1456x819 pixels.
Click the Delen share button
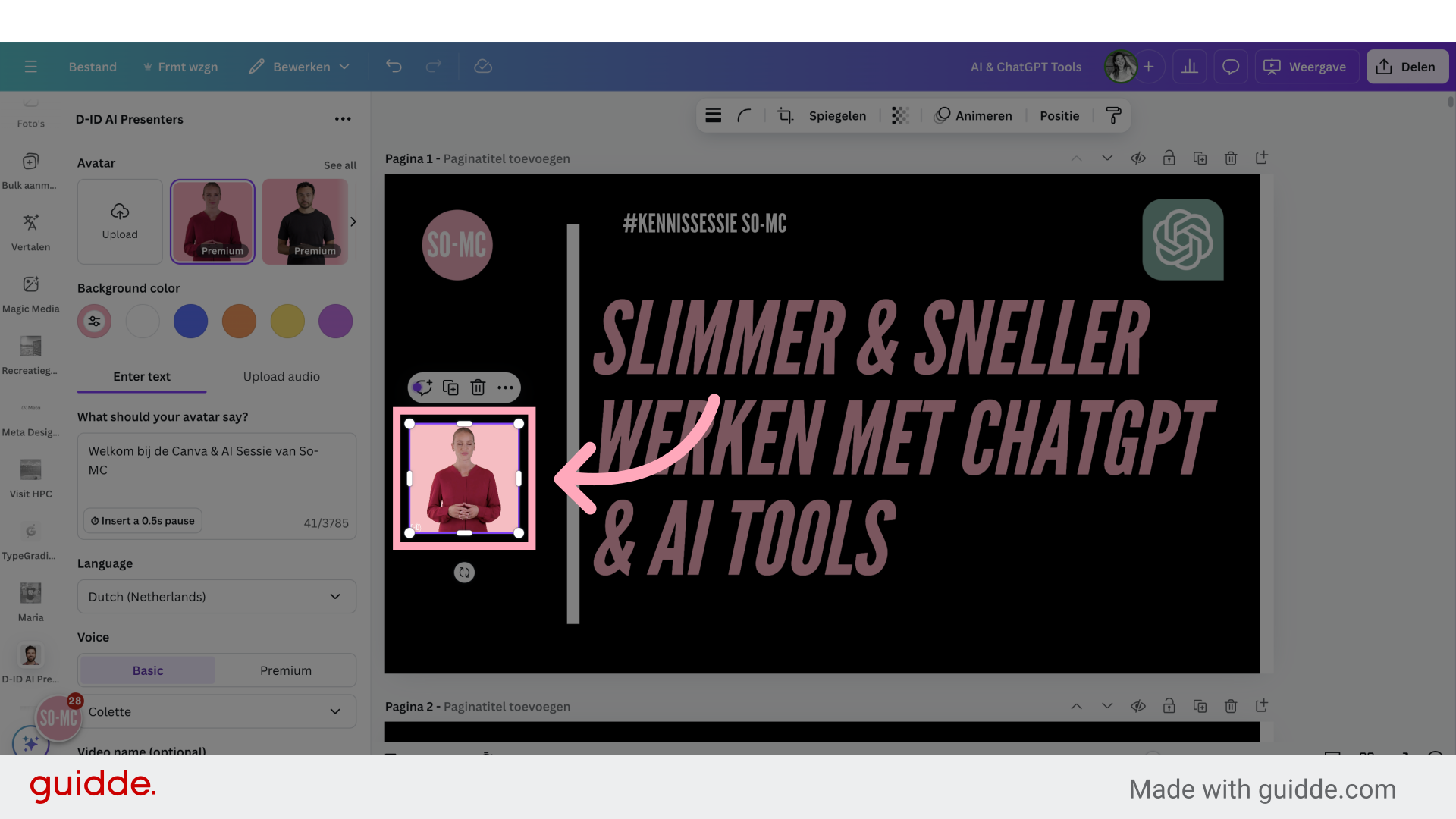click(x=1407, y=67)
